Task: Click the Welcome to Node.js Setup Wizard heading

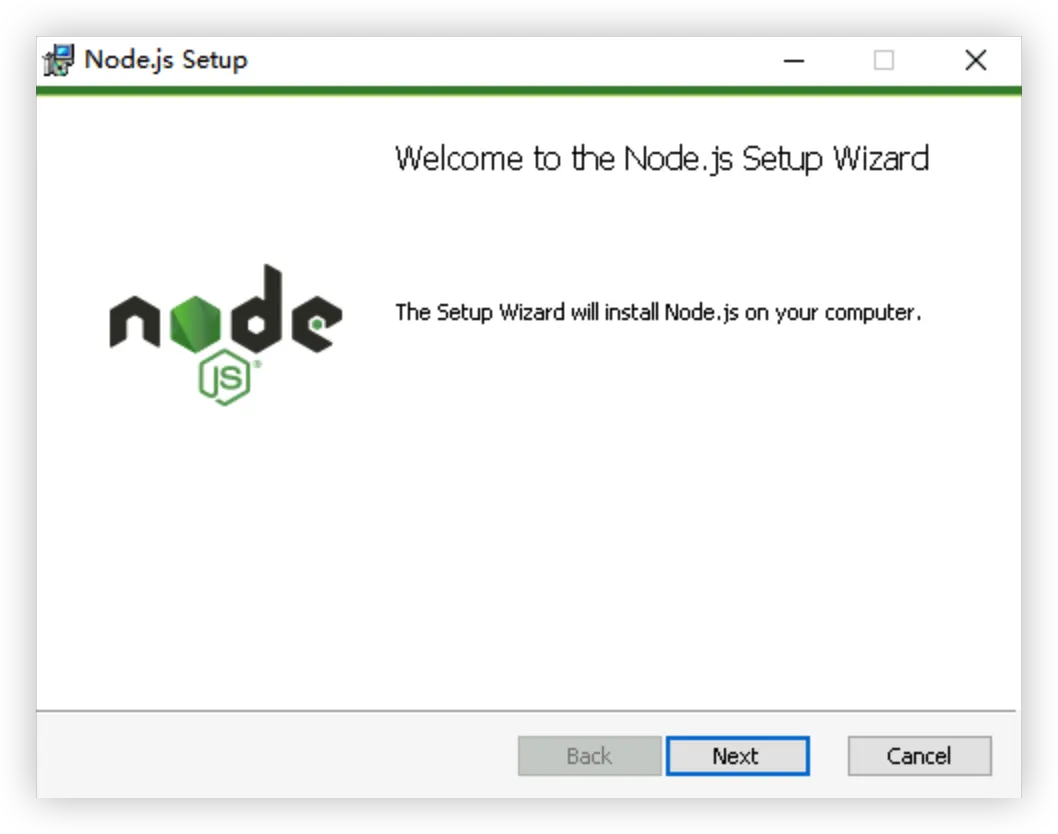Action: click(x=662, y=159)
